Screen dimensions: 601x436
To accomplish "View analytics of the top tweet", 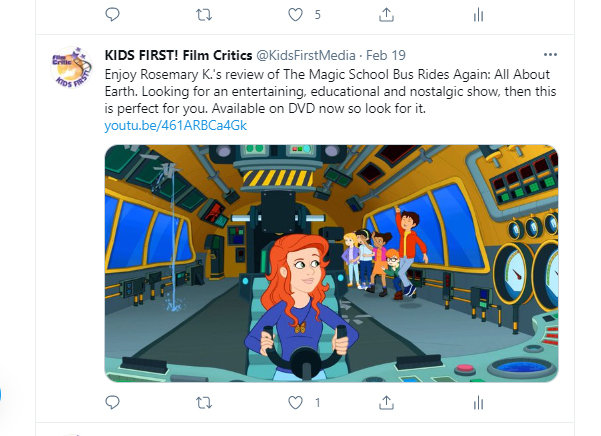I will coord(478,15).
